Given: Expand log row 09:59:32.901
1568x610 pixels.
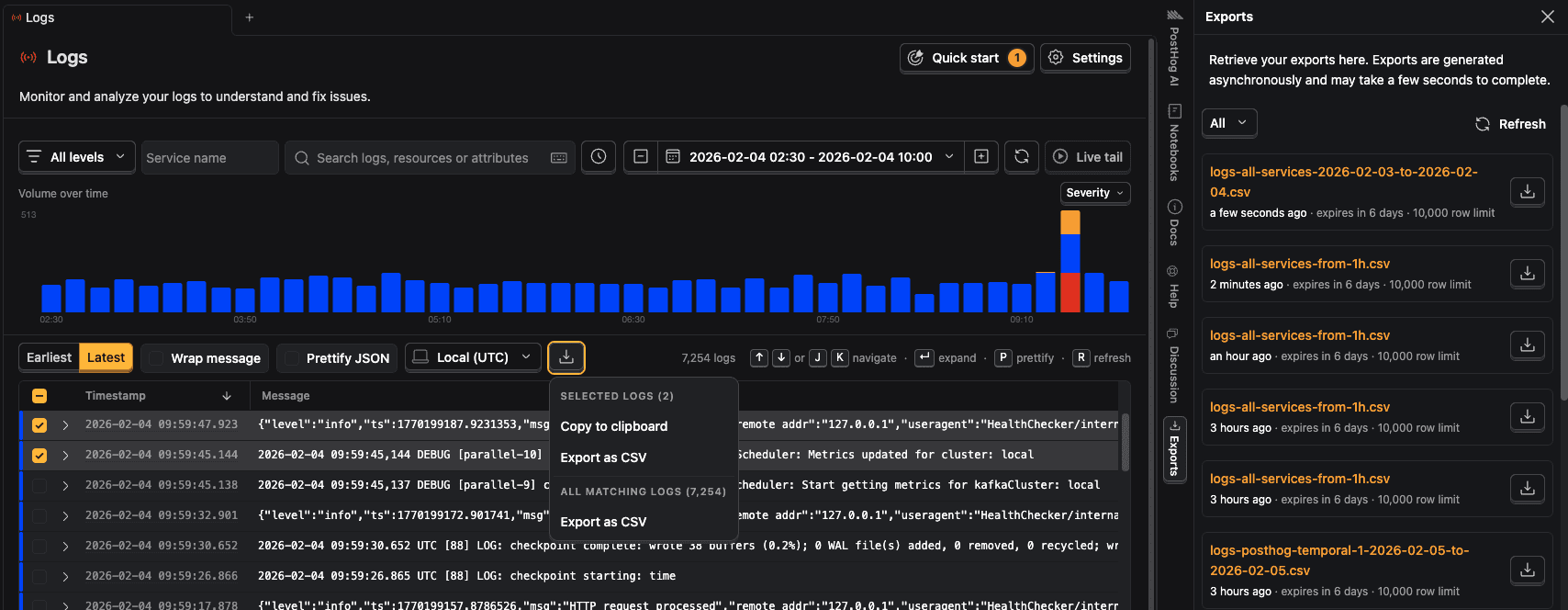Looking at the screenshot, I should [x=65, y=516].
